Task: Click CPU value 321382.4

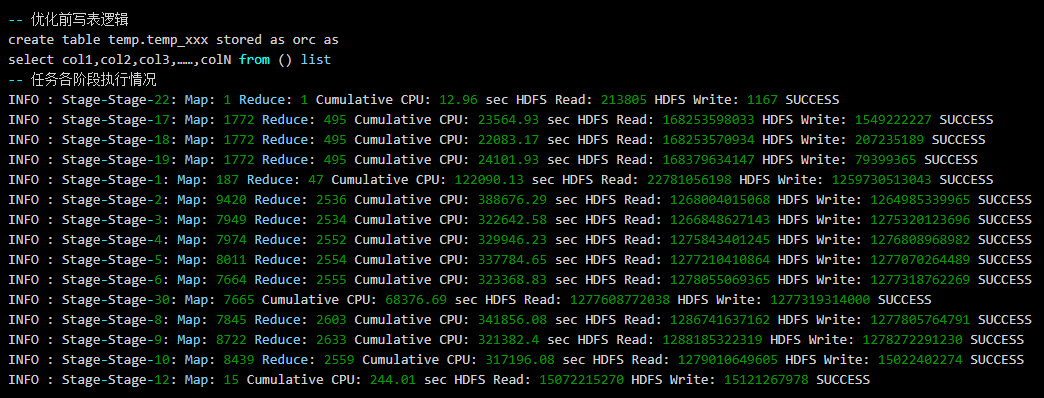Action: pyautogui.click(x=509, y=339)
